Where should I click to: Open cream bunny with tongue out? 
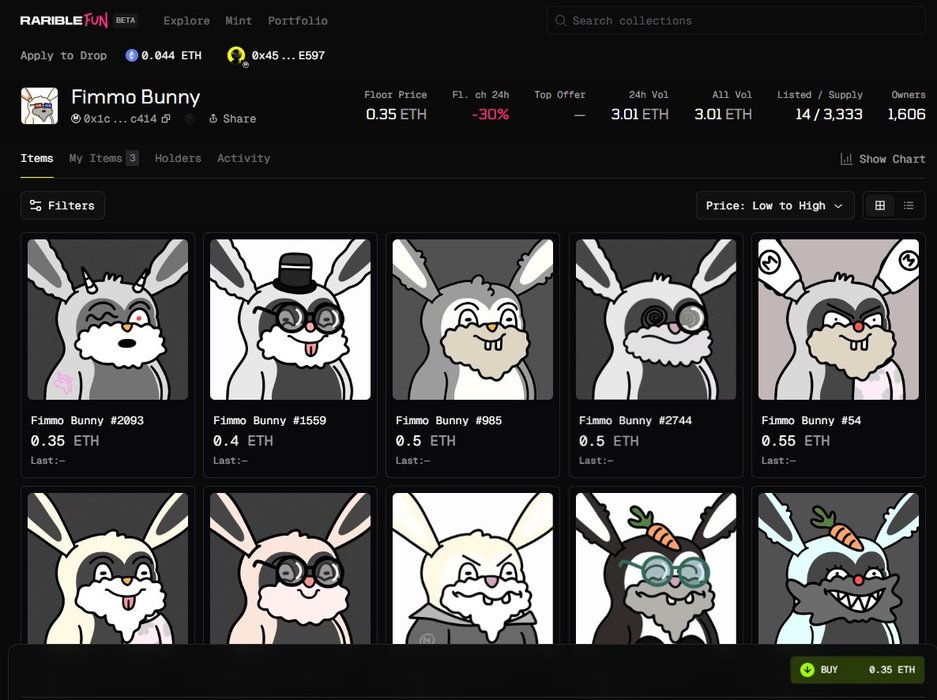pos(108,568)
